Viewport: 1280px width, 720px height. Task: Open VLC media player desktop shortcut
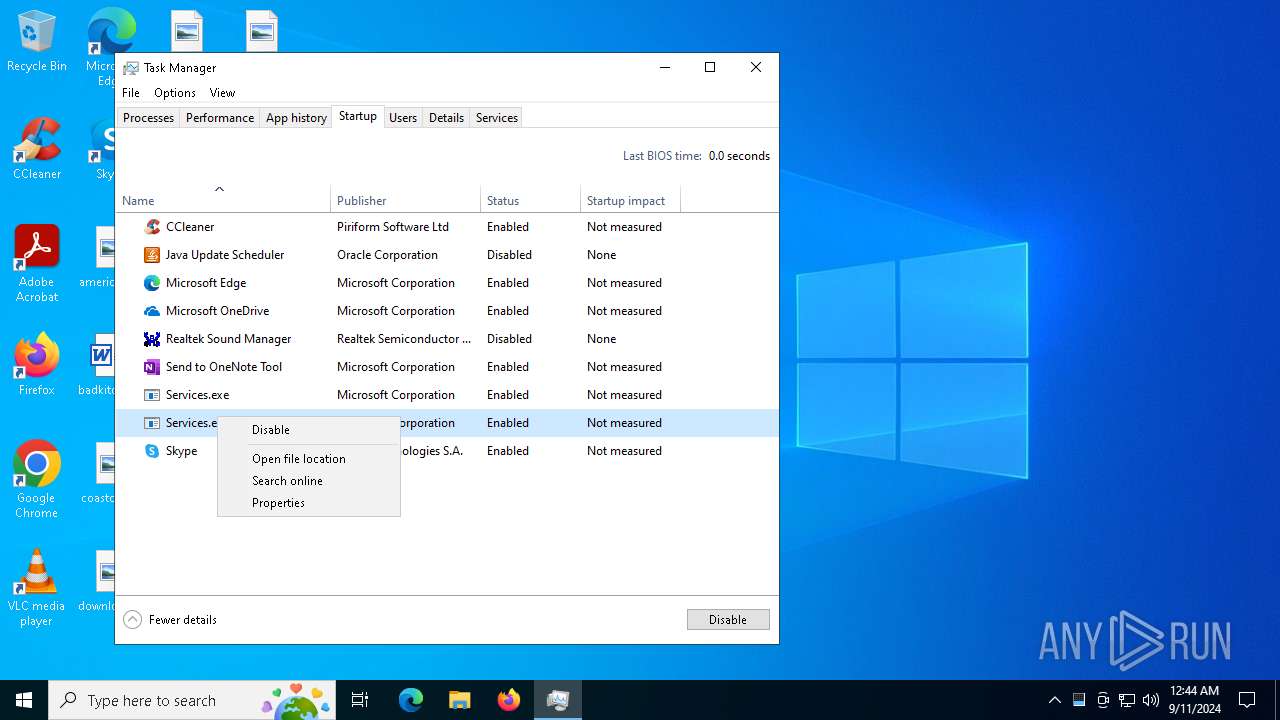37,588
